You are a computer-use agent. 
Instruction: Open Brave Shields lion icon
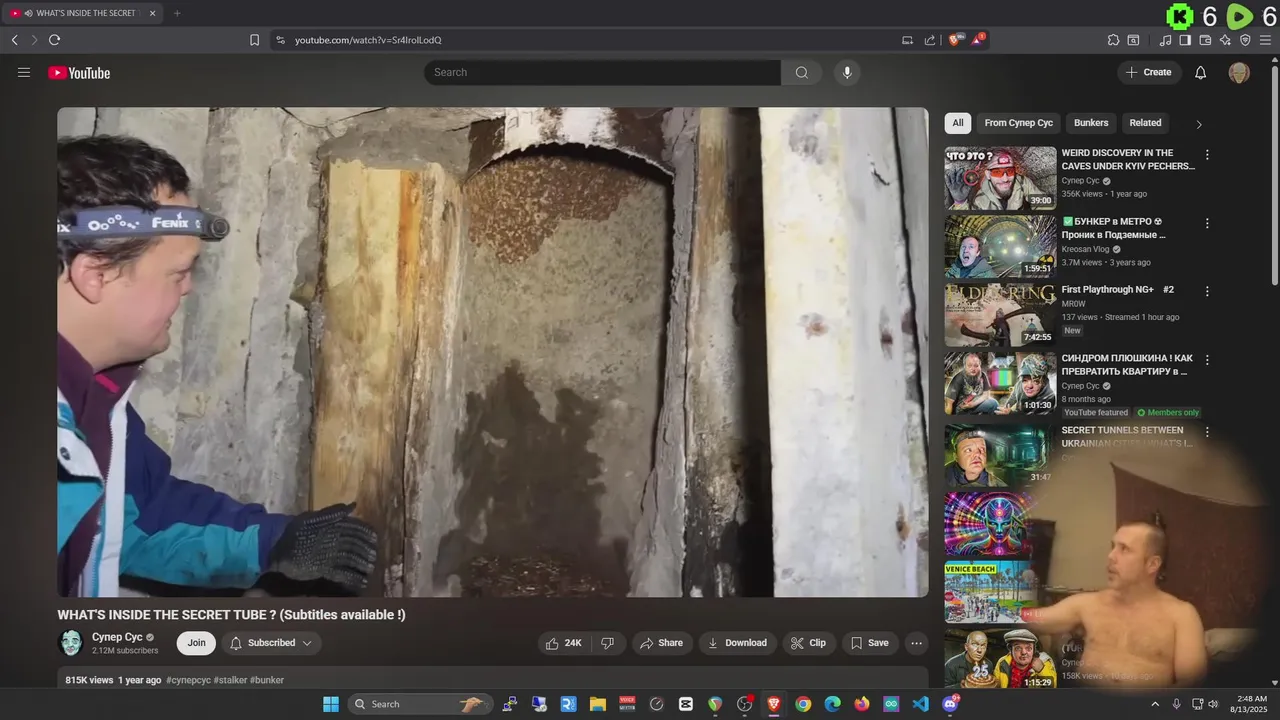955,40
